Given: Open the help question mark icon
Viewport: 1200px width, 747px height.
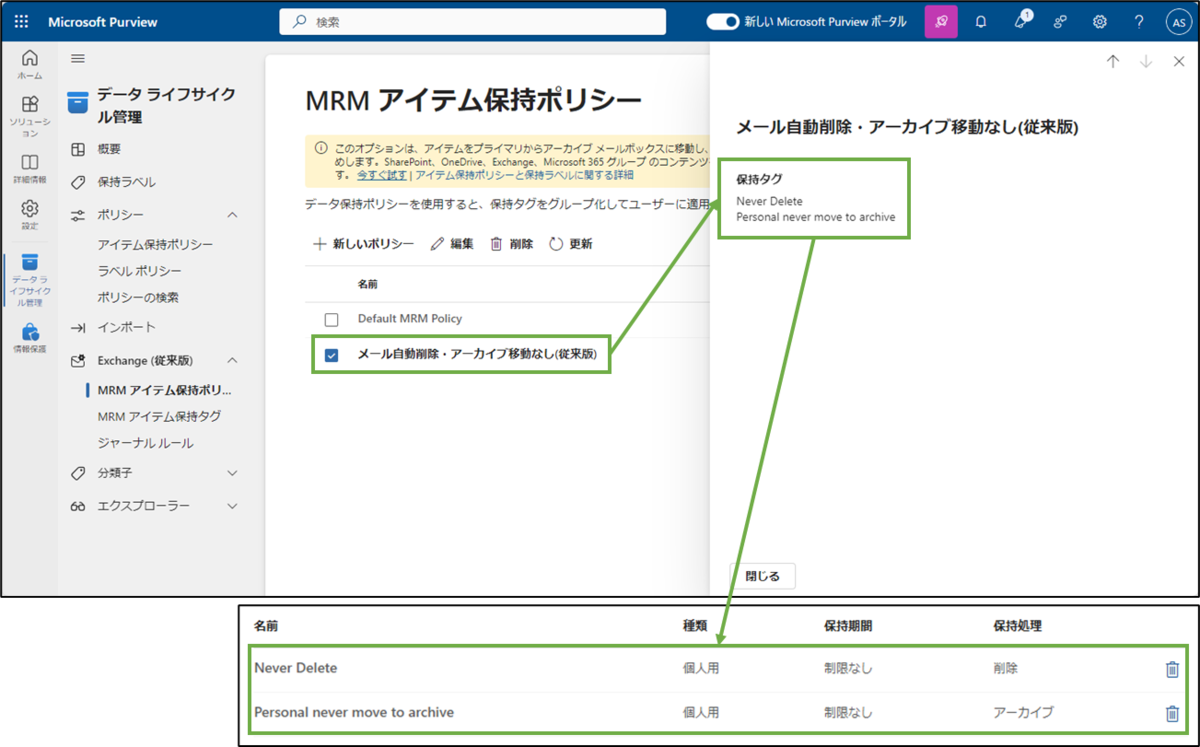Looking at the screenshot, I should pos(1139,21).
